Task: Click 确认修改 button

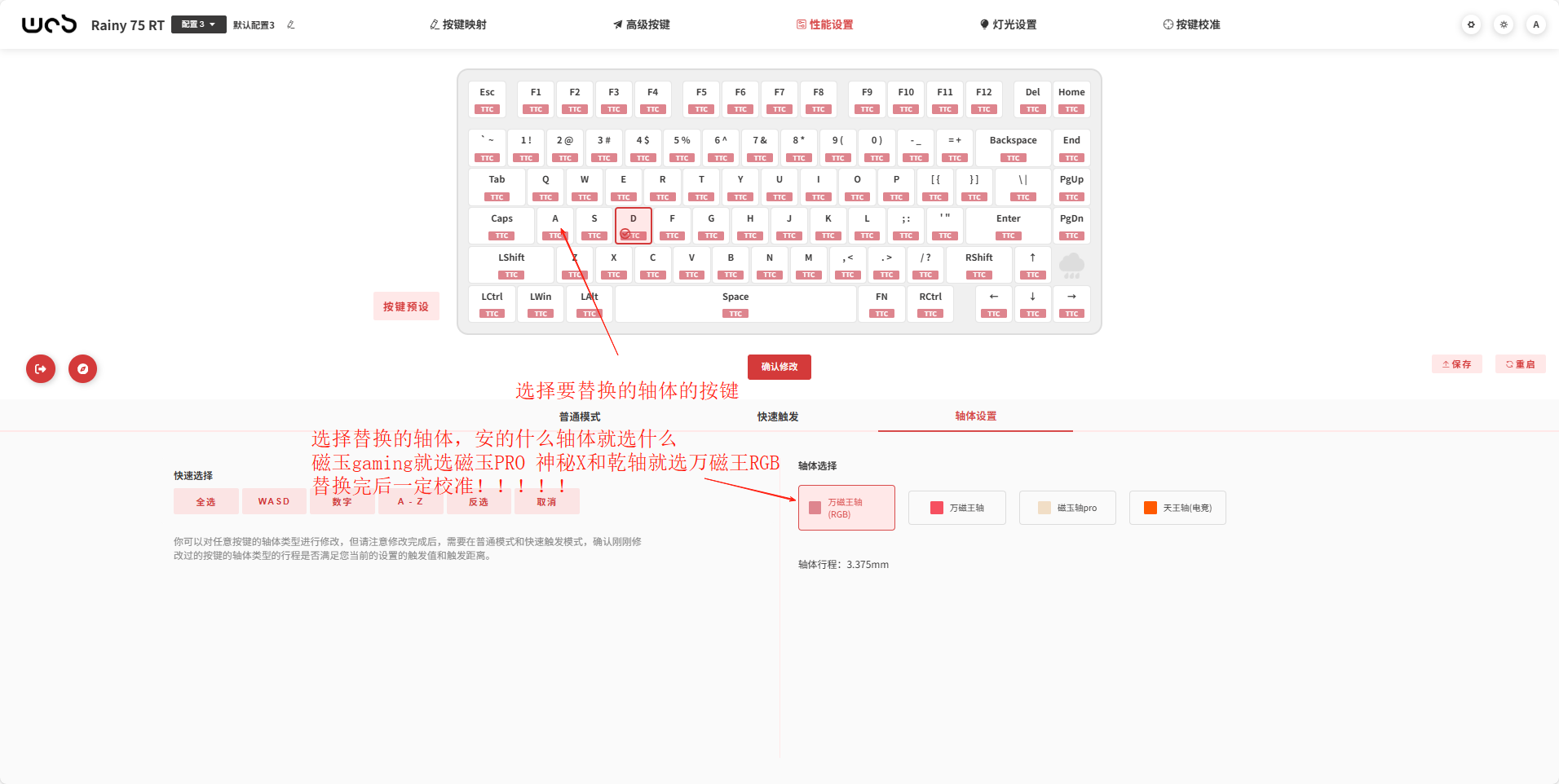Action: pos(779,367)
